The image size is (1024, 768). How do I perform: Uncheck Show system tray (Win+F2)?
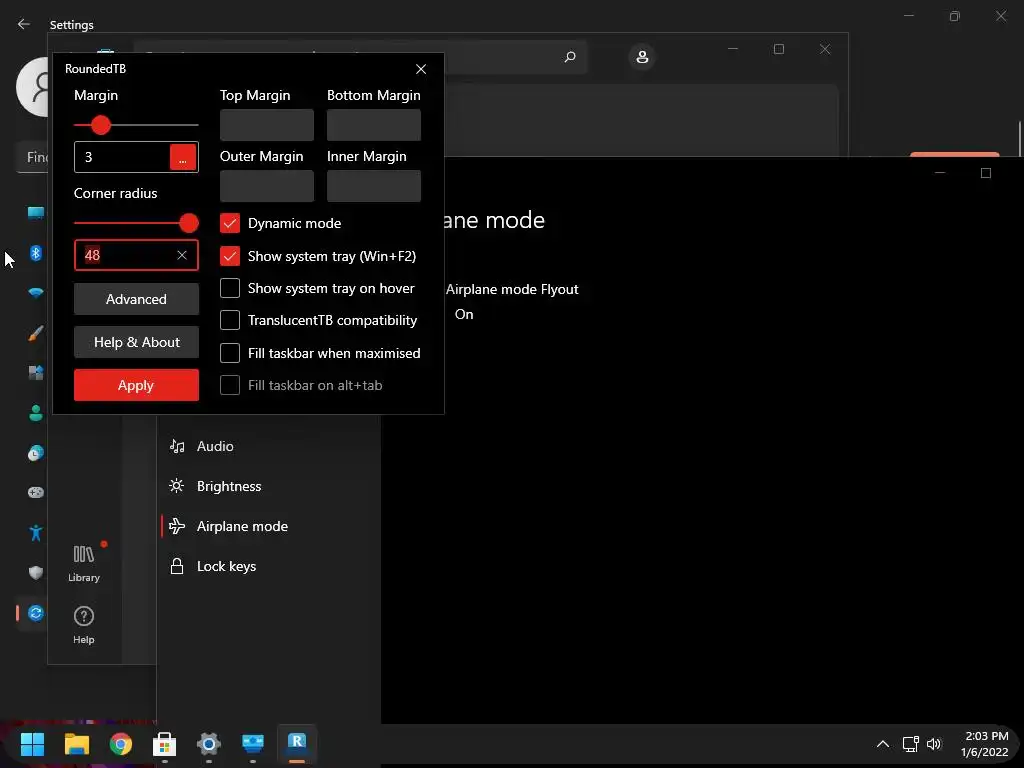[x=230, y=256]
